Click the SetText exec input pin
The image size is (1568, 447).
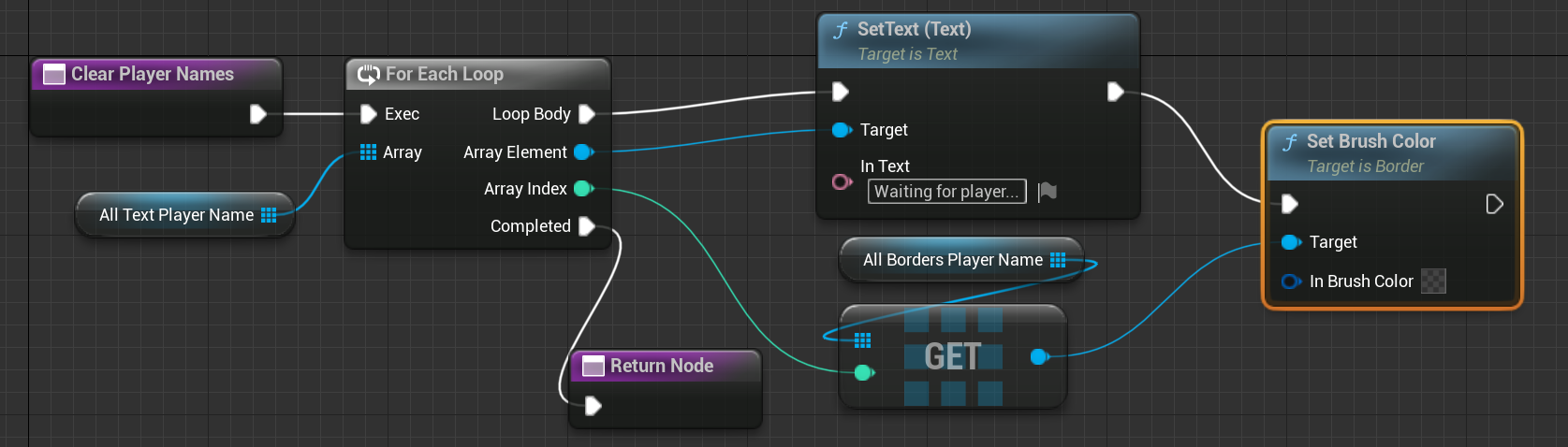pyautogui.click(x=841, y=92)
